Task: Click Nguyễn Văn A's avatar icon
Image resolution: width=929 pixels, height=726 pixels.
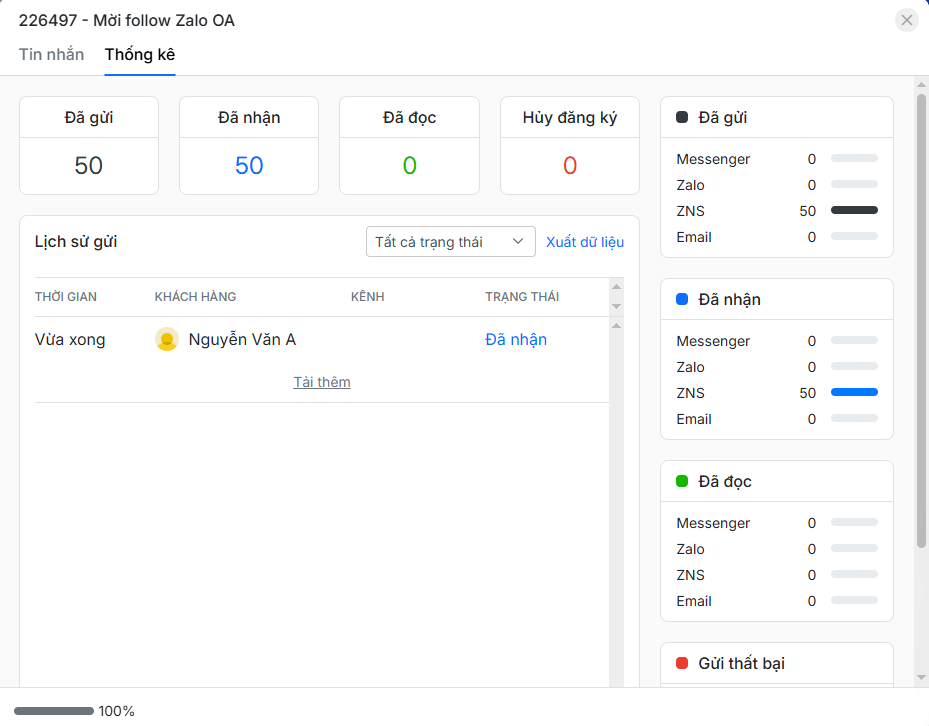Action: click(x=167, y=340)
